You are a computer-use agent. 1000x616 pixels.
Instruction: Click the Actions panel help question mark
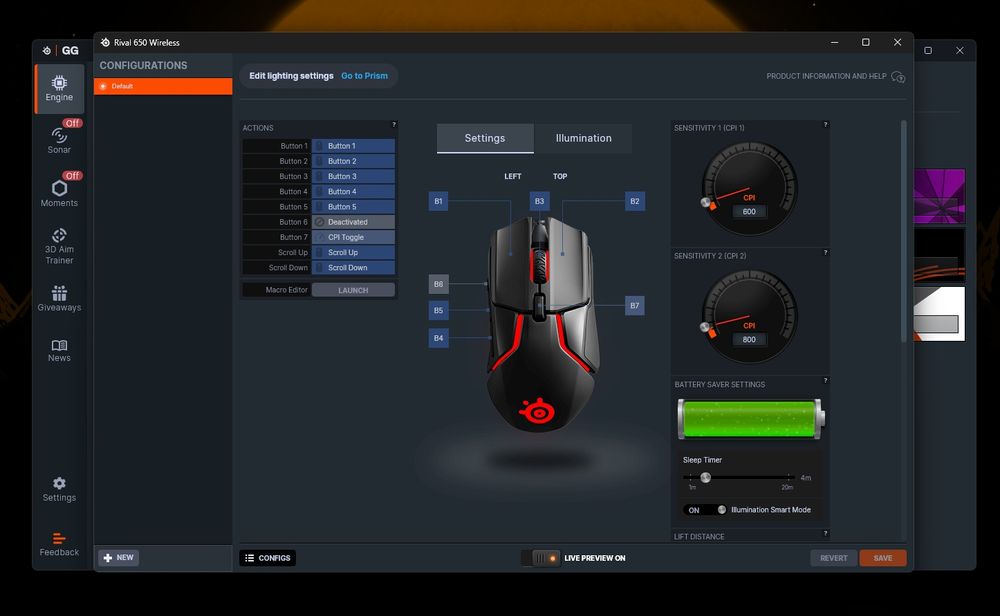point(393,124)
